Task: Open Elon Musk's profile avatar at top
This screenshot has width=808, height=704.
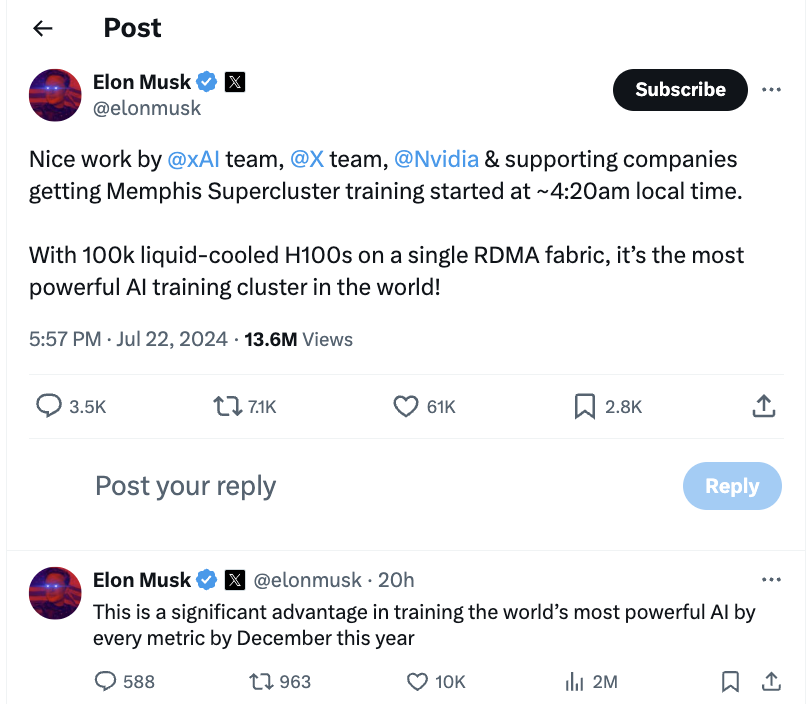Action: tap(55, 95)
